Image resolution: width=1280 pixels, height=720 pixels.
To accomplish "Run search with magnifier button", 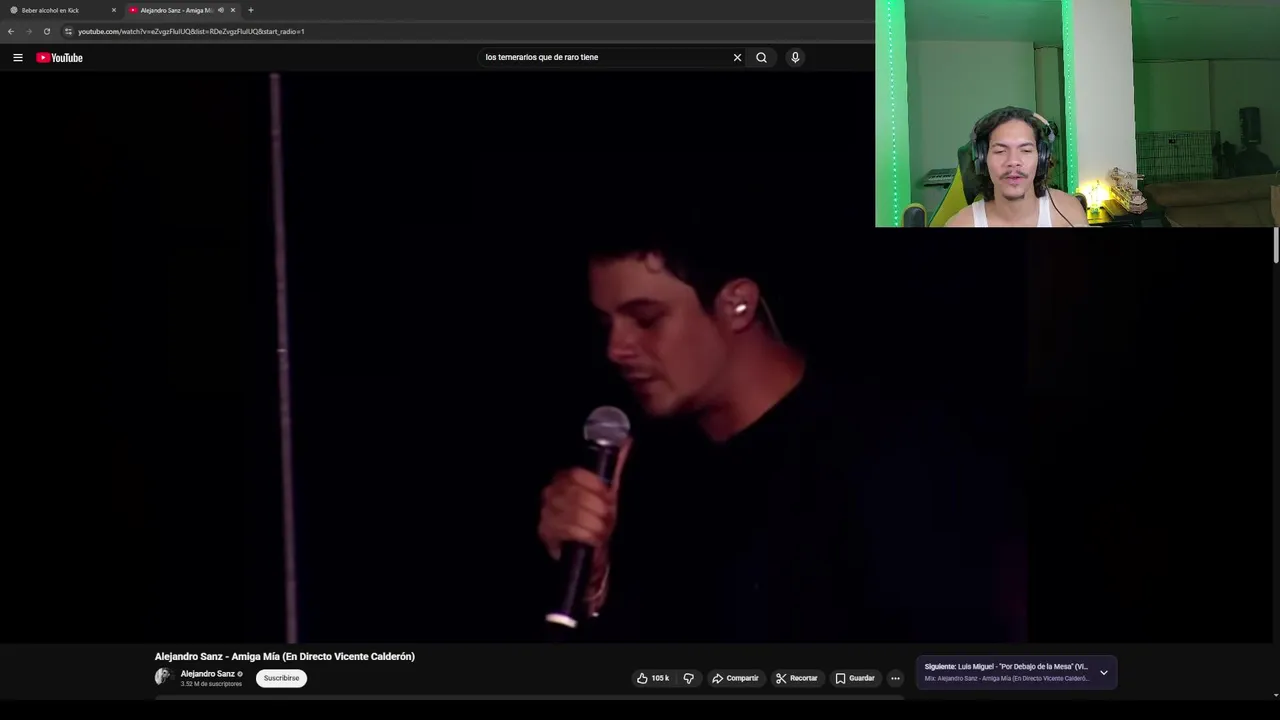I will (761, 58).
